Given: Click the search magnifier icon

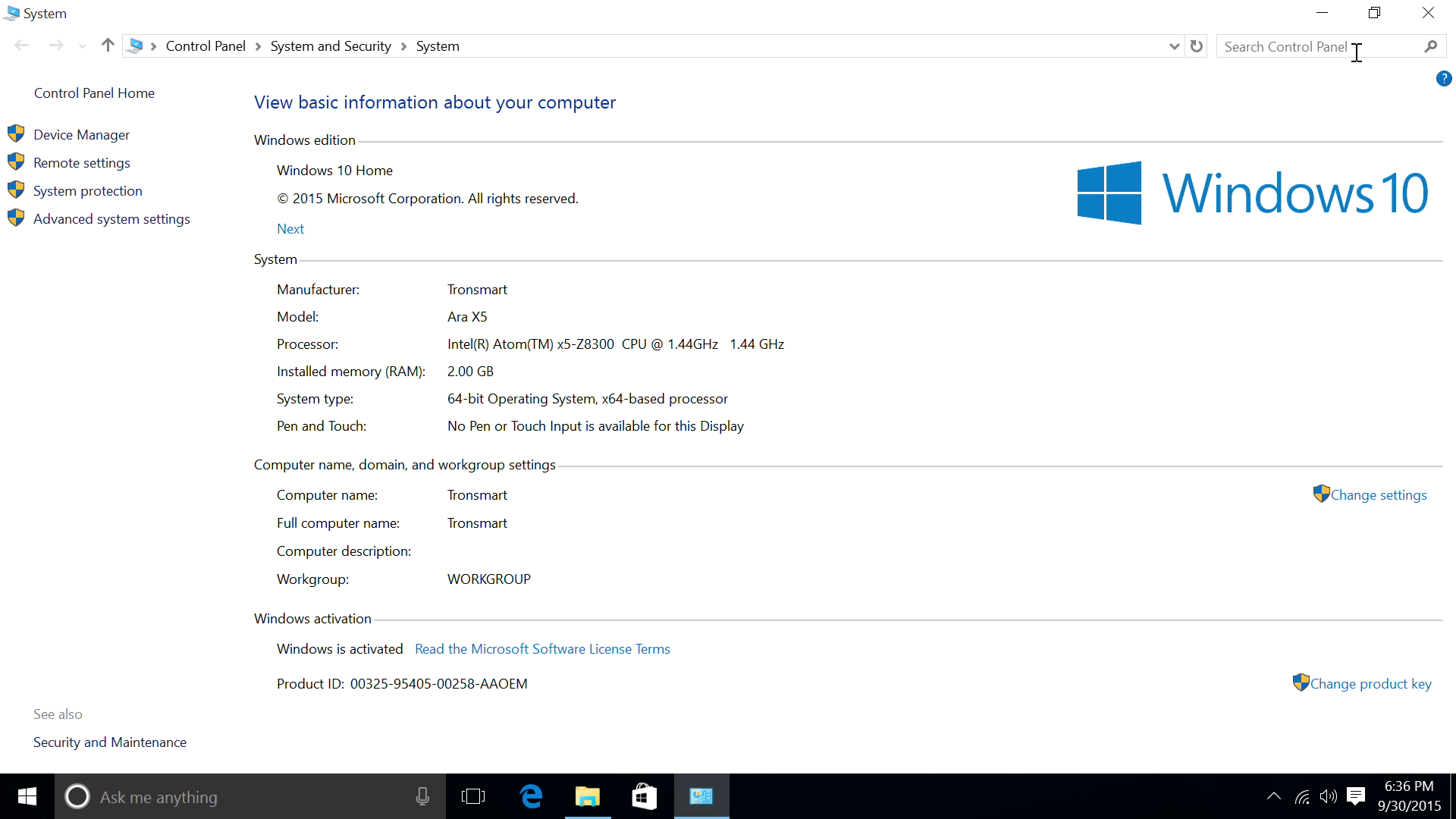Looking at the screenshot, I should point(1430,46).
